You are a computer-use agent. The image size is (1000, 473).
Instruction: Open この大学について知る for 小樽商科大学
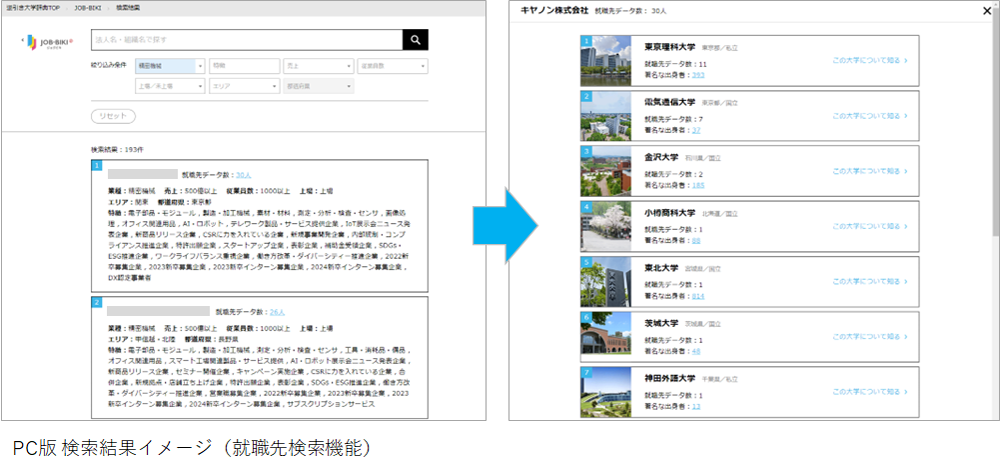click(869, 226)
